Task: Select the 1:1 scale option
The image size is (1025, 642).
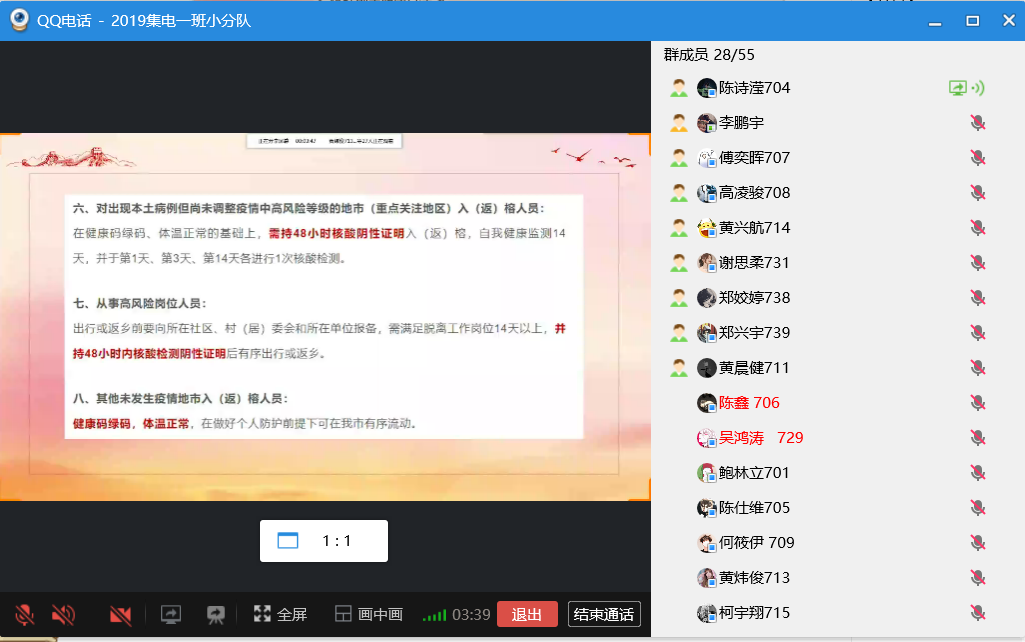Action: tap(337, 541)
